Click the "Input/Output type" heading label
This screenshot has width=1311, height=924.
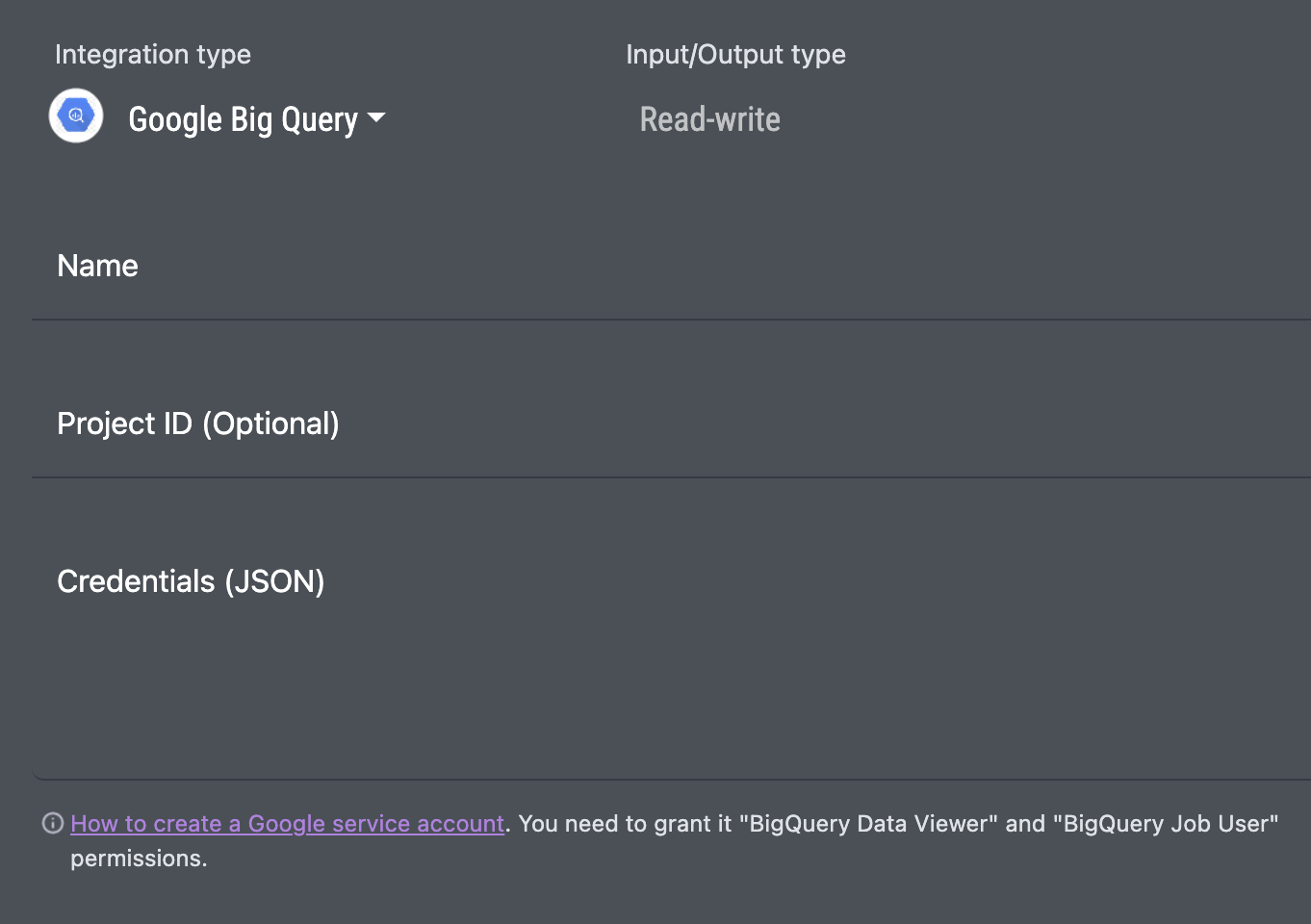click(735, 55)
